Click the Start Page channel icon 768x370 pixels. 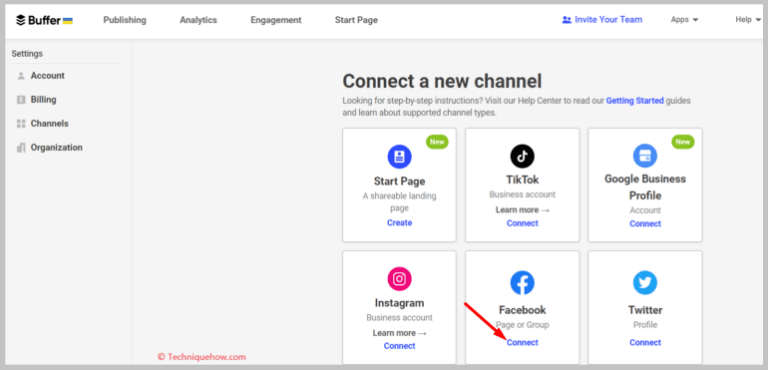399,156
